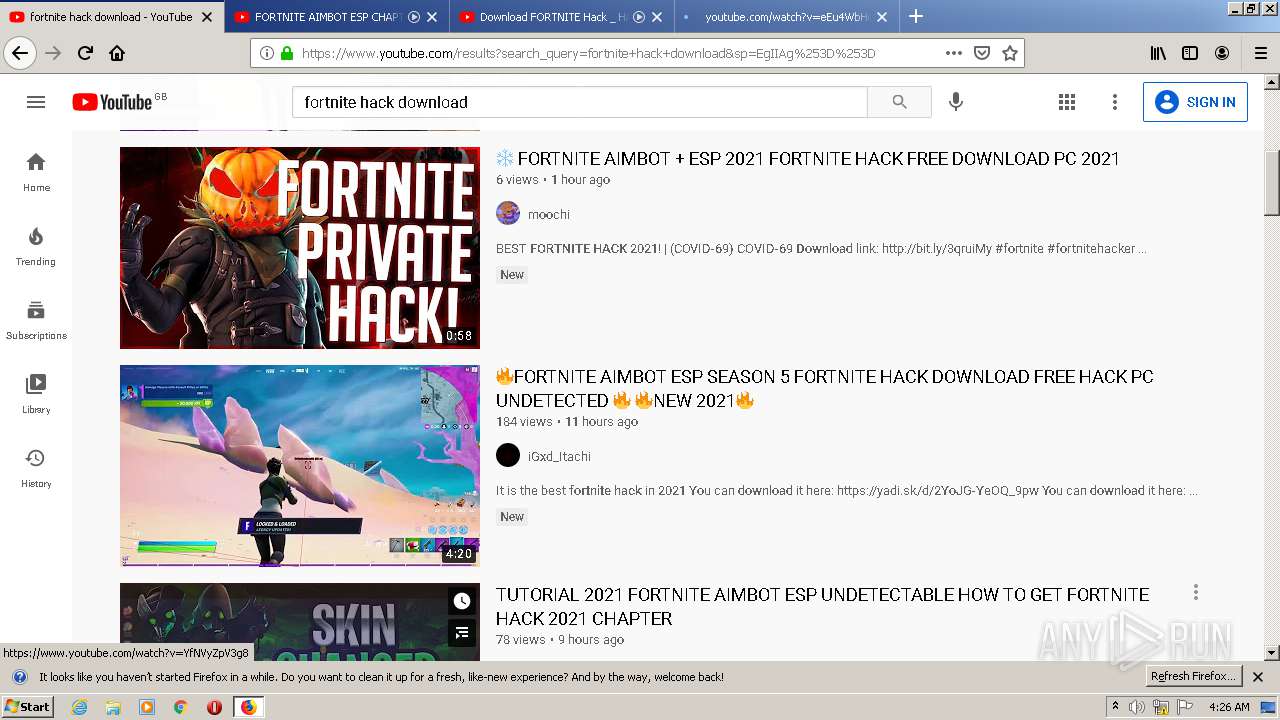The height and width of the screenshot is (720, 1280).
Task: Click the magnifier search button
Action: [x=899, y=102]
